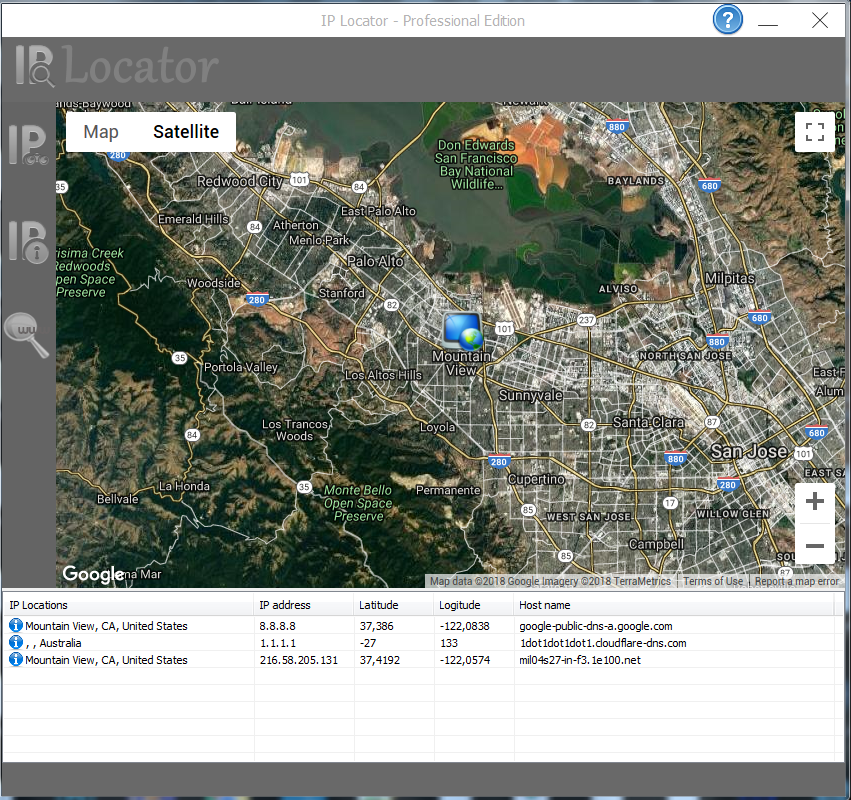This screenshot has width=851, height=800.
Task: Zoom out on the map
Action: click(815, 545)
